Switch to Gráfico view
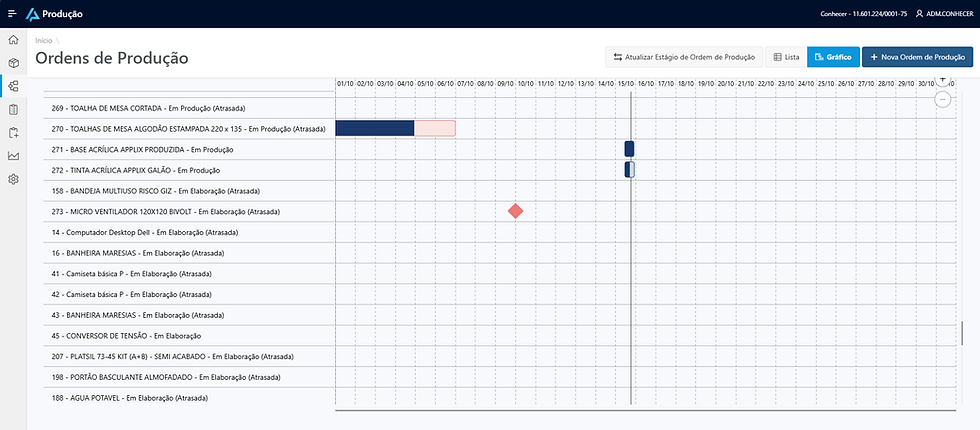Screen dimensions: 980x430 [834, 57]
